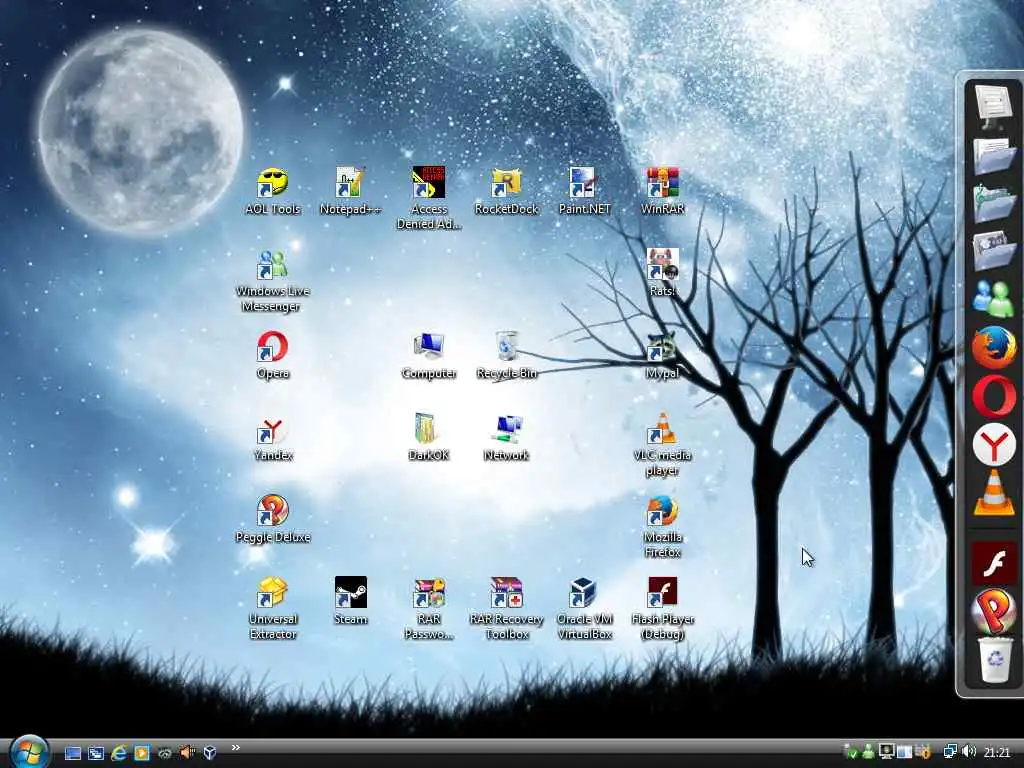Open the pictures folder icon in RocketDock

994,251
